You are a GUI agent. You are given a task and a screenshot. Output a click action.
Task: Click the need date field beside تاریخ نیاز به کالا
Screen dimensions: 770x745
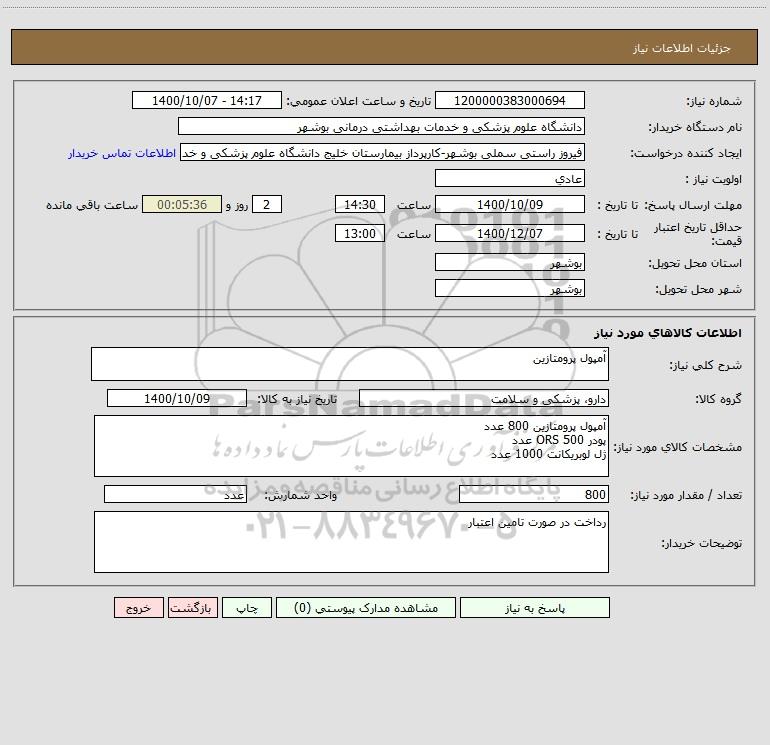click(177, 398)
